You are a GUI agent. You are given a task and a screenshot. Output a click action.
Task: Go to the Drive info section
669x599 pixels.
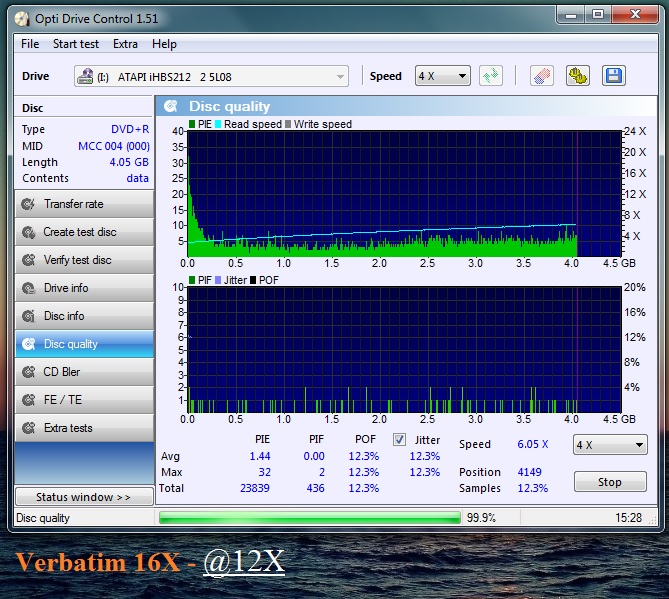[84, 288]
